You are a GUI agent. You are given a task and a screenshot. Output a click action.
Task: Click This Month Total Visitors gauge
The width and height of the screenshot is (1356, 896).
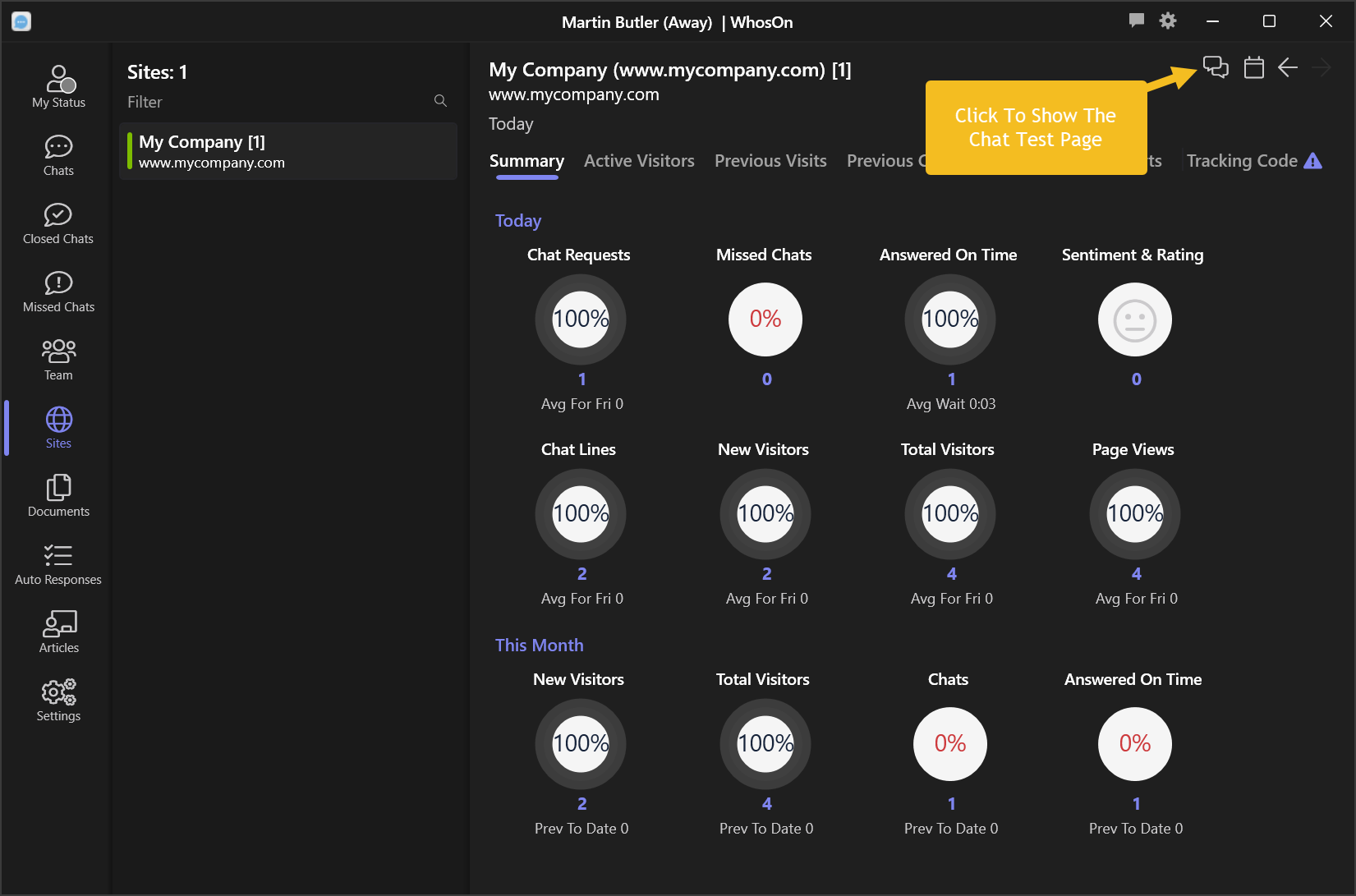pos(765,744)
